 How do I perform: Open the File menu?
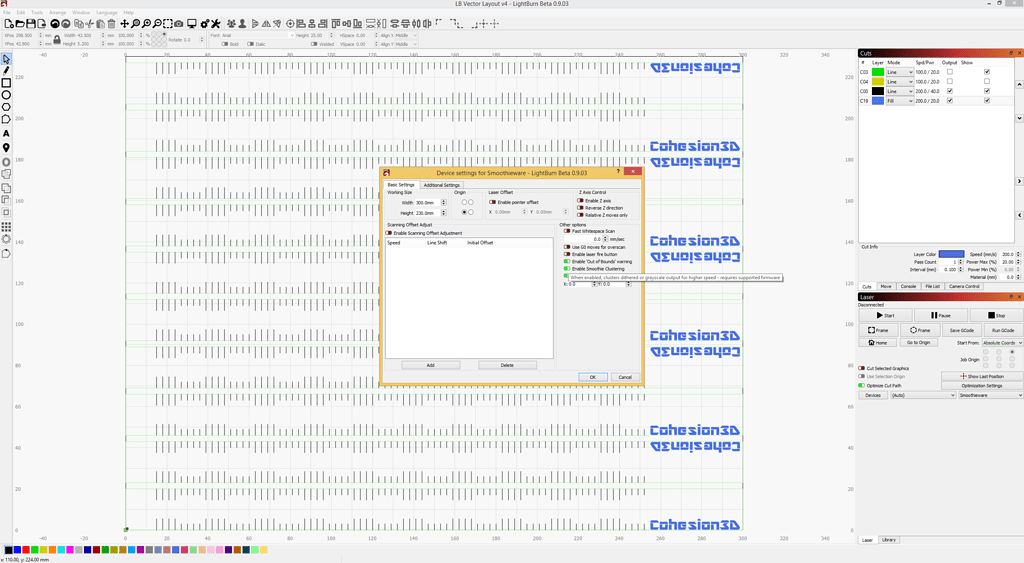pos(7,12)
